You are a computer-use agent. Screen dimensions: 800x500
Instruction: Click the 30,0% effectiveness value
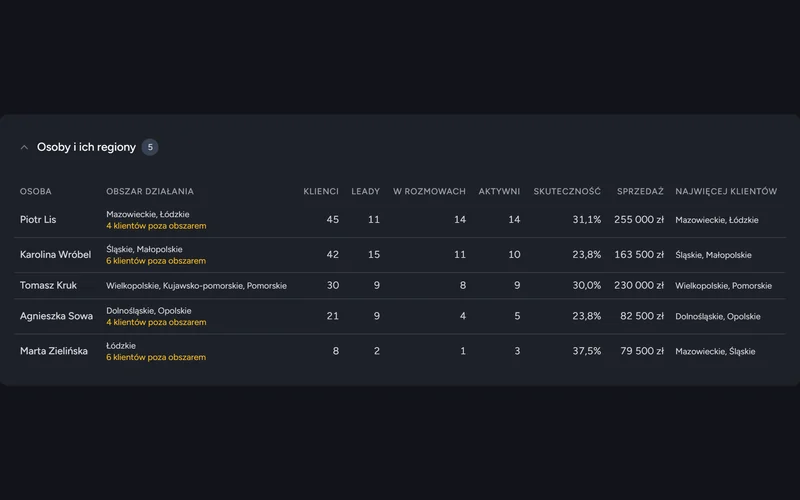pyautogui.click(x=587, y=285)
